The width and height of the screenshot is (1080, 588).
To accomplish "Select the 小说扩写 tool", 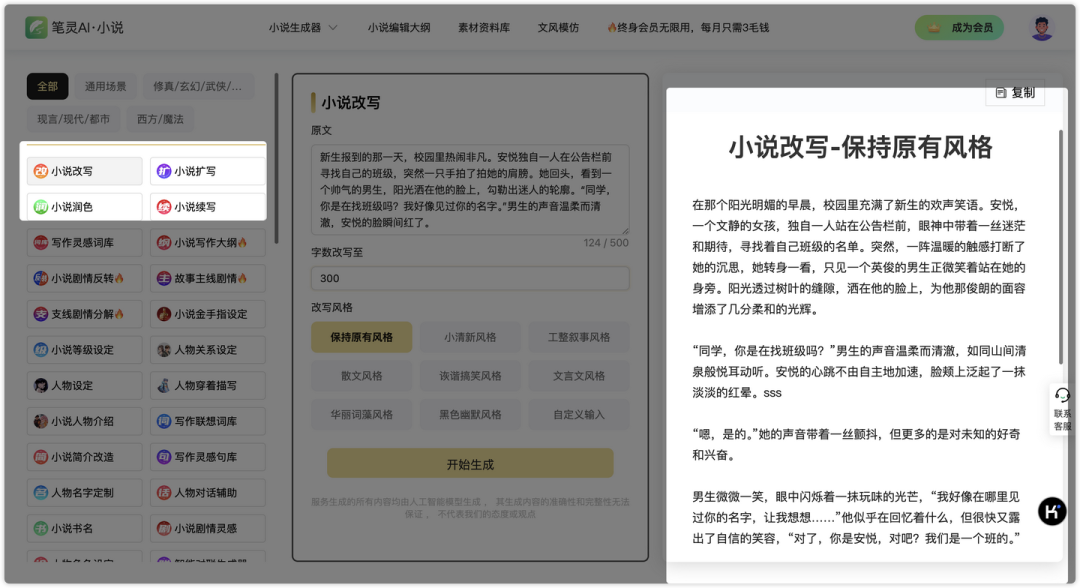I will (x=207, y=171).
